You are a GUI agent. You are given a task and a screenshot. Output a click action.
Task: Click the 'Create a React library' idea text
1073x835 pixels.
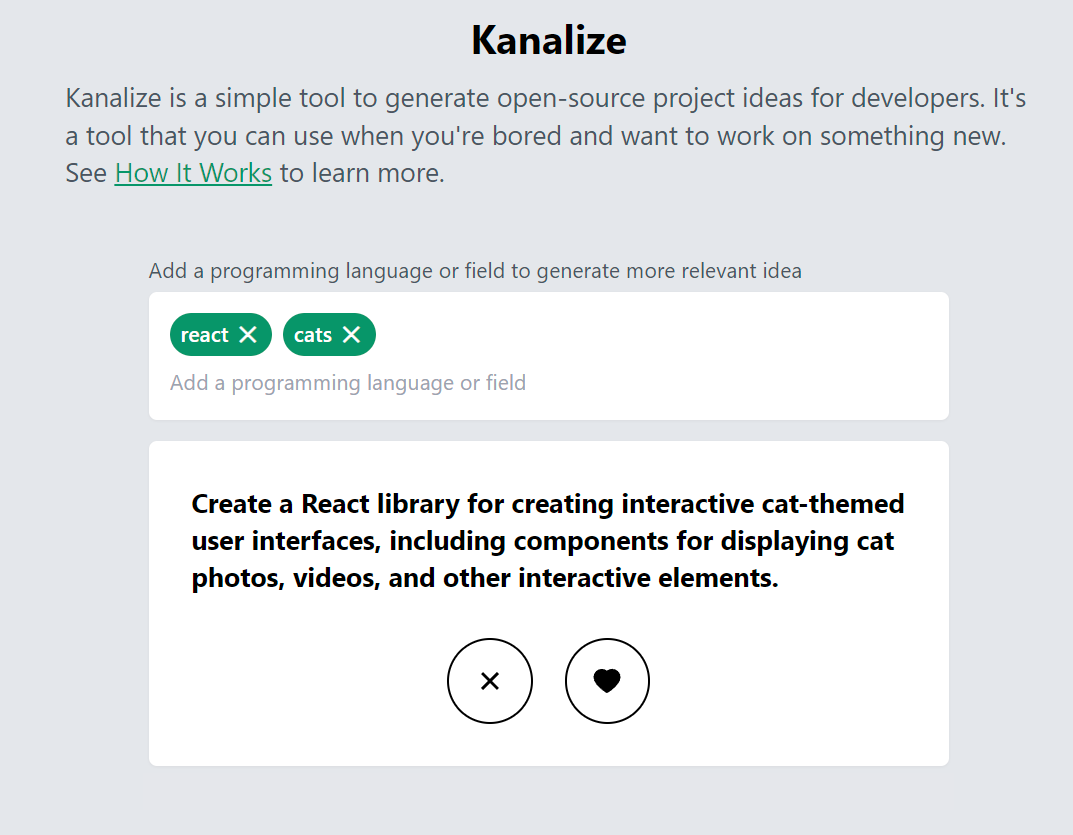547,541
